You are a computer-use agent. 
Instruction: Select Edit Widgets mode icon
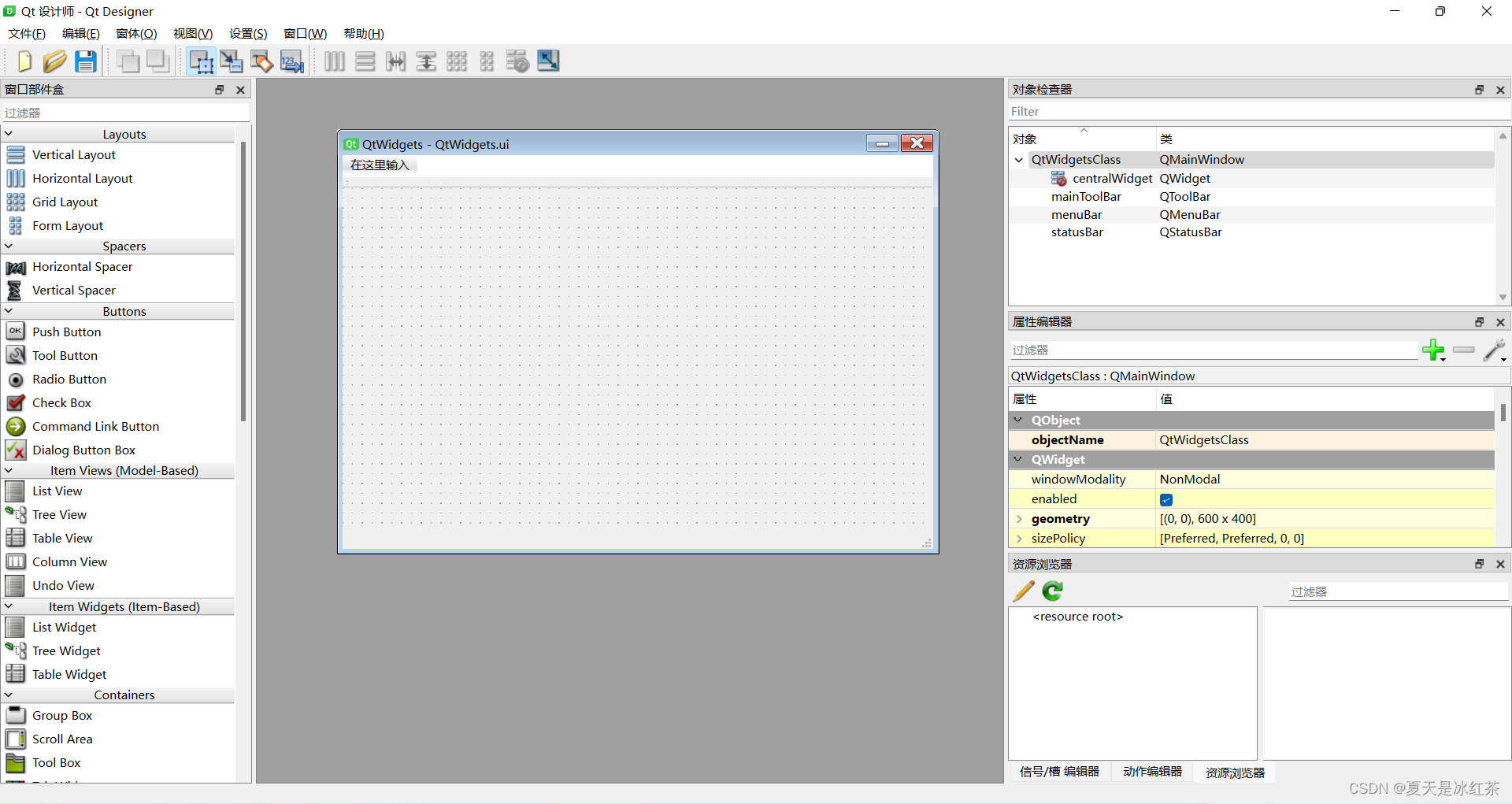202,61
